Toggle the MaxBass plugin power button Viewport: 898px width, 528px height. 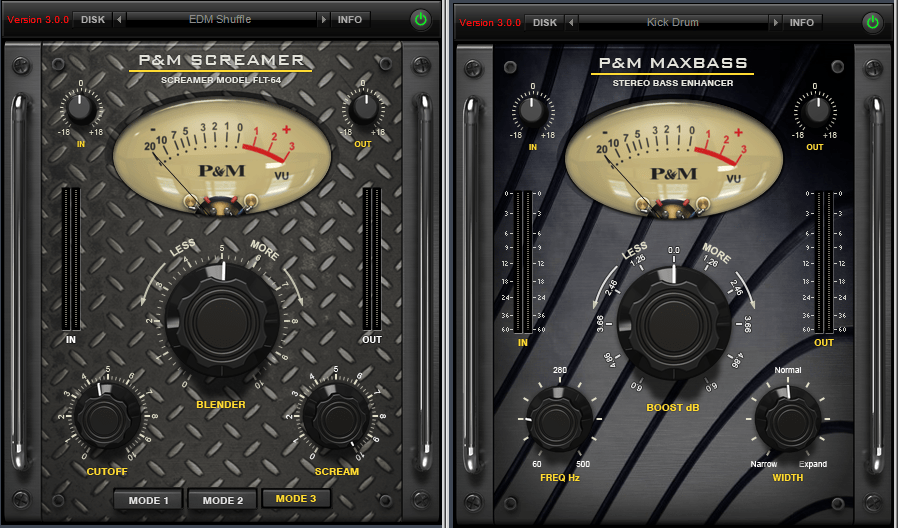pos(873,22)
